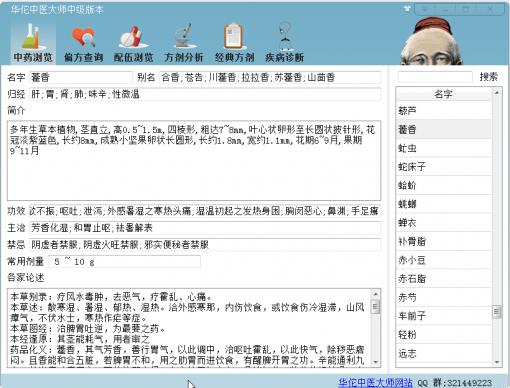Select 蝉衣 in the herb list
This screenshot has width=510, height=388.
(x=444, y=223)
